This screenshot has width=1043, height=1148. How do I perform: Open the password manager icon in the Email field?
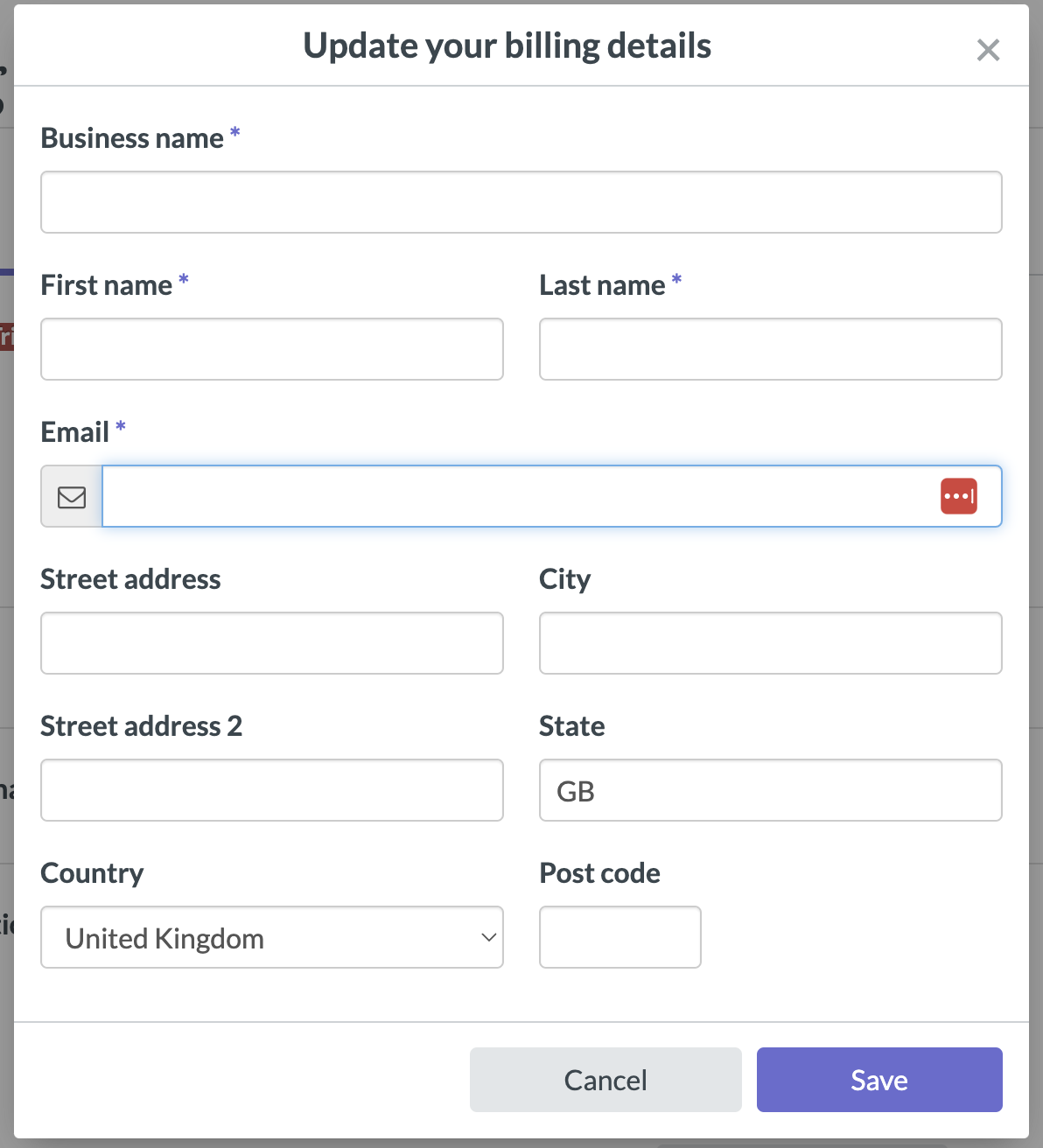(x=960, y=495)
